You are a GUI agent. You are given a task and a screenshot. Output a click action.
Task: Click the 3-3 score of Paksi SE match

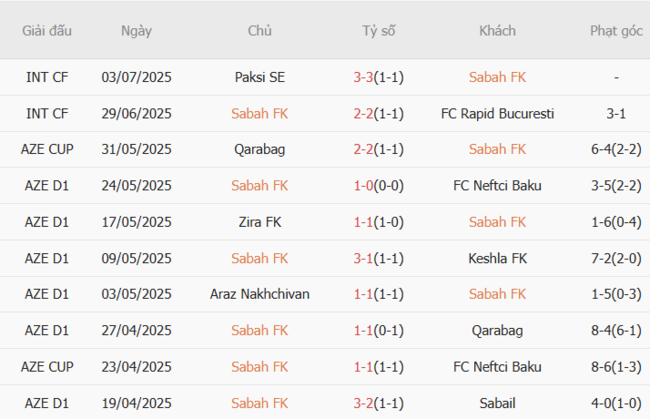tap(363, 77)
